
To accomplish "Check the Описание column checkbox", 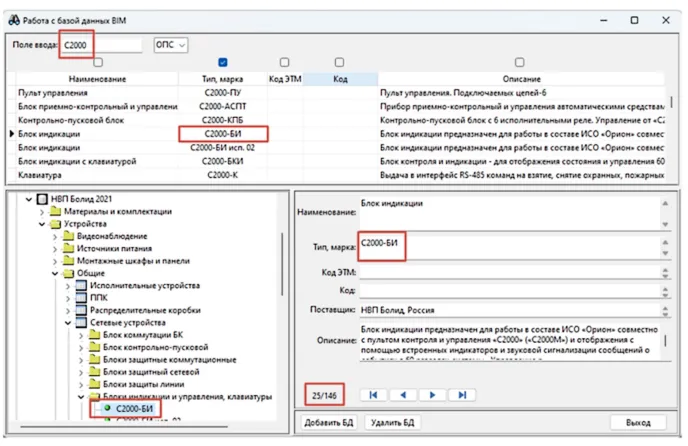I will [519, 63].
